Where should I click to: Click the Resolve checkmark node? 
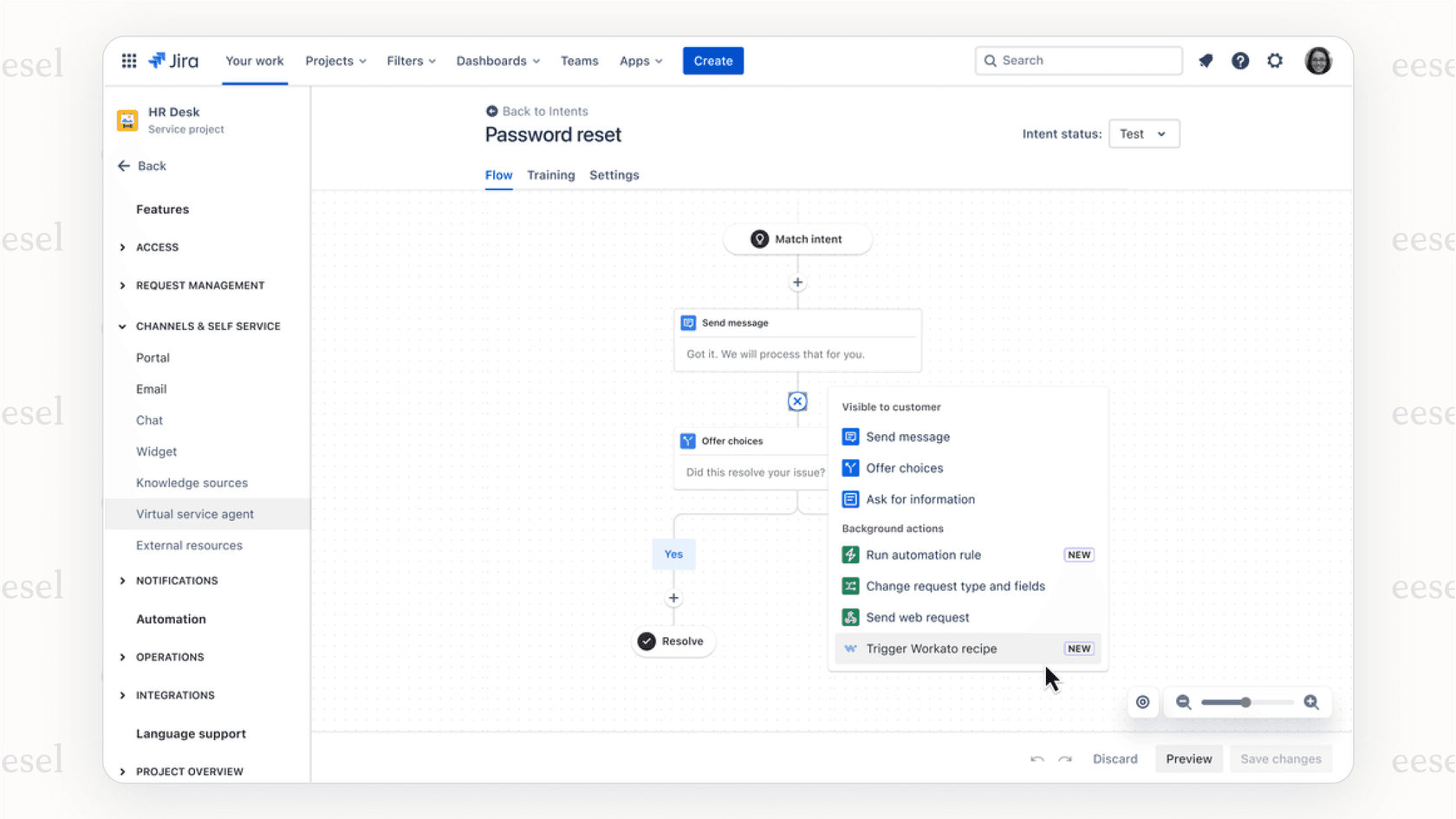coord(646,641)
